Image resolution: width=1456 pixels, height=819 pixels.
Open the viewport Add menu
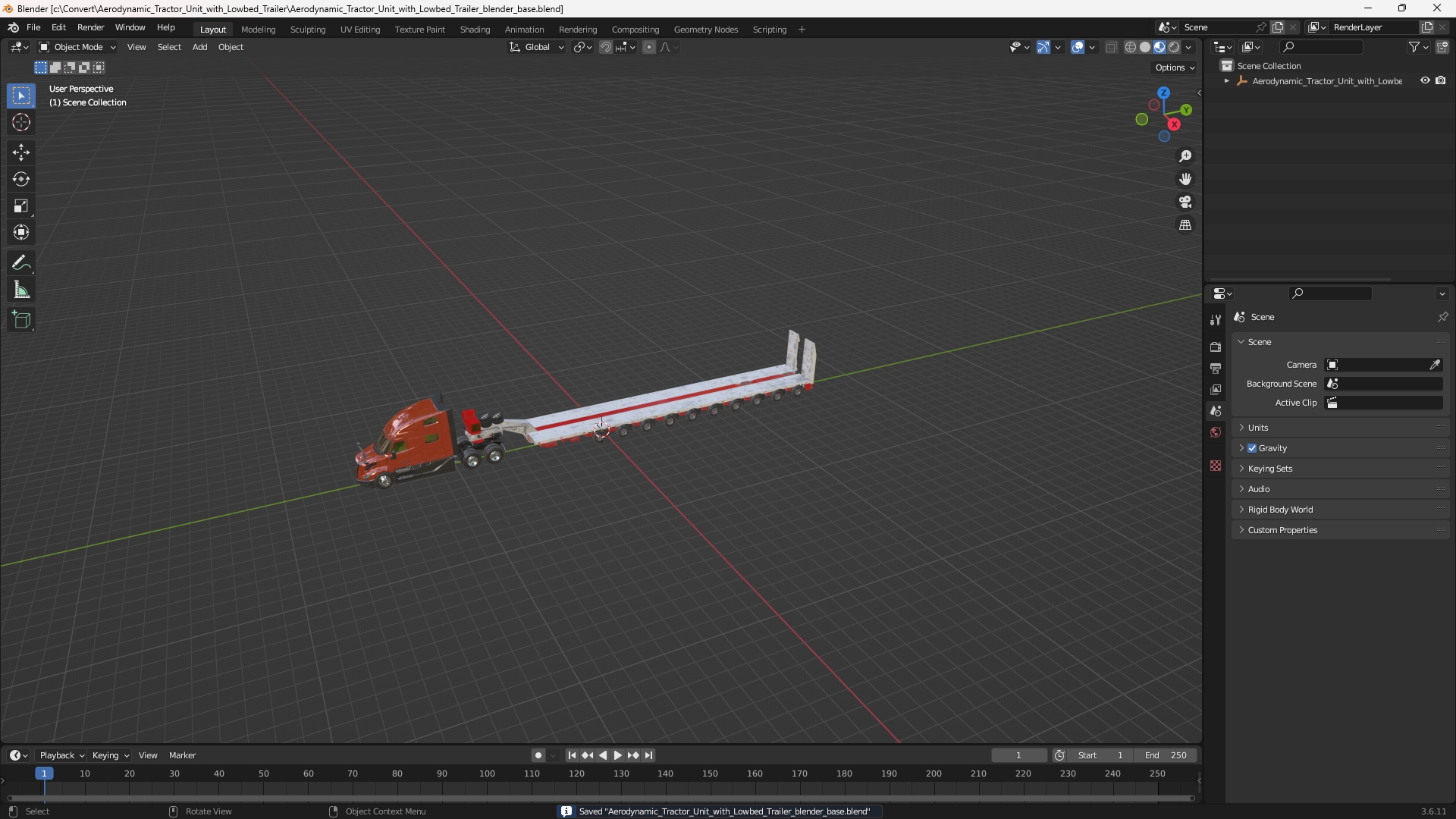point(199,47)
